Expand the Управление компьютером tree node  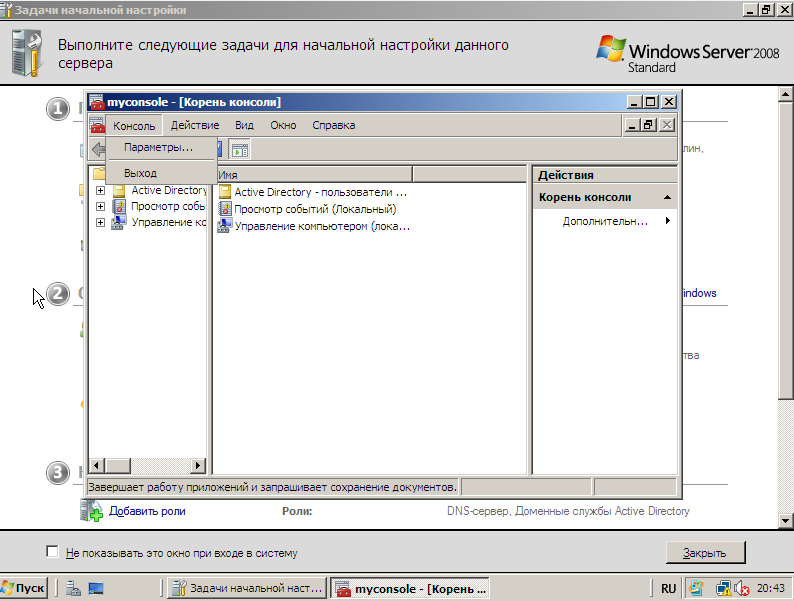click(x=100, y=223)
